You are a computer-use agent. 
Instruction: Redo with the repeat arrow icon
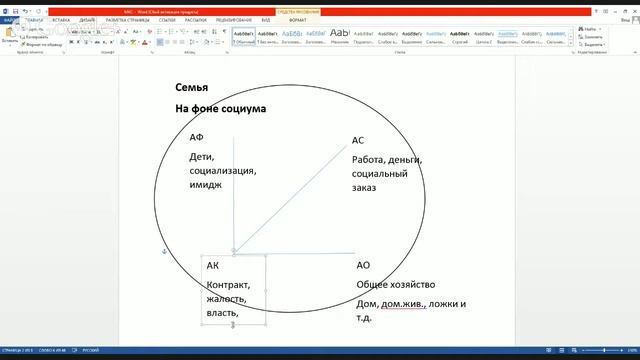38,11
